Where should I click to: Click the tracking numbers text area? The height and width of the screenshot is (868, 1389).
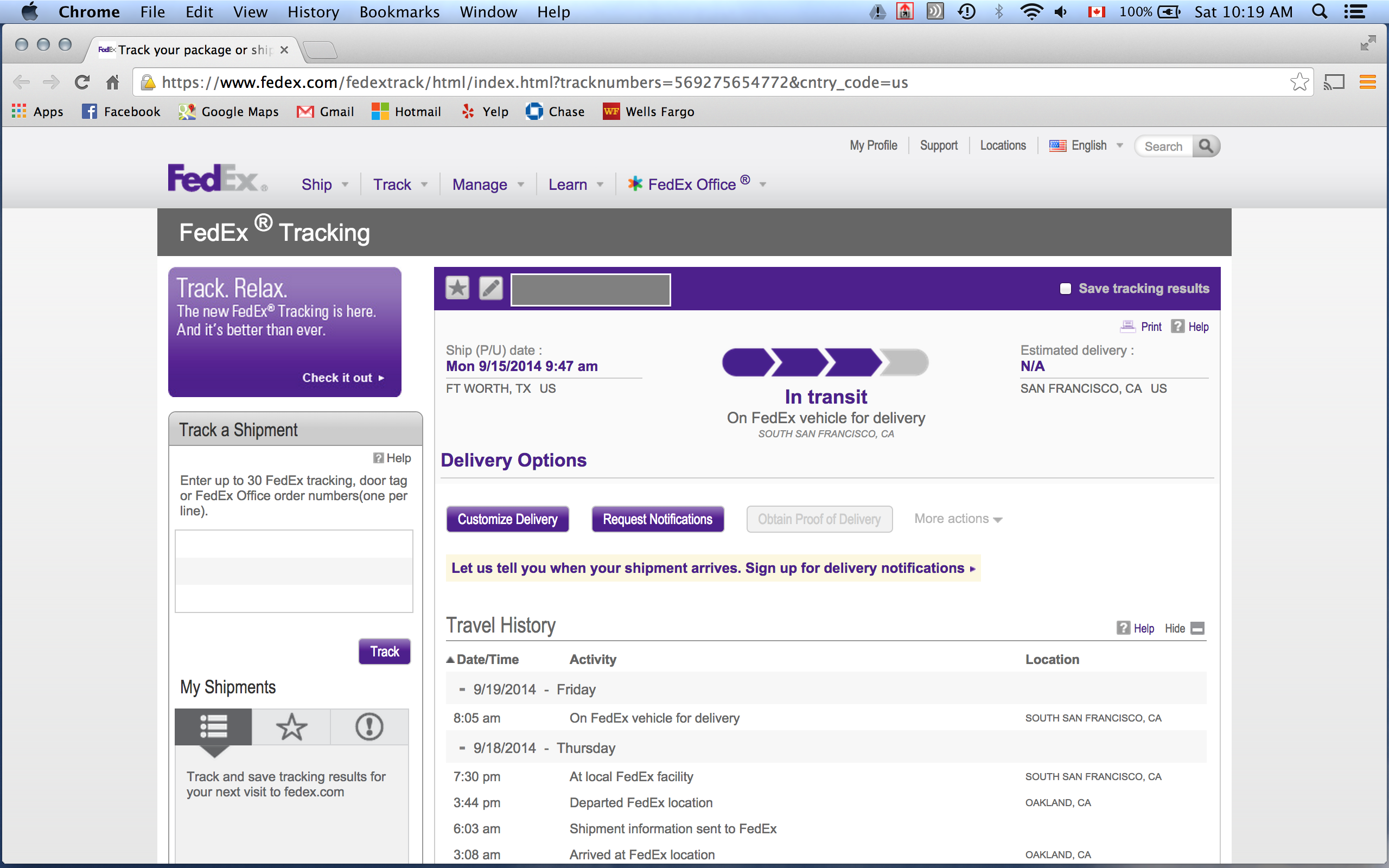294,571
